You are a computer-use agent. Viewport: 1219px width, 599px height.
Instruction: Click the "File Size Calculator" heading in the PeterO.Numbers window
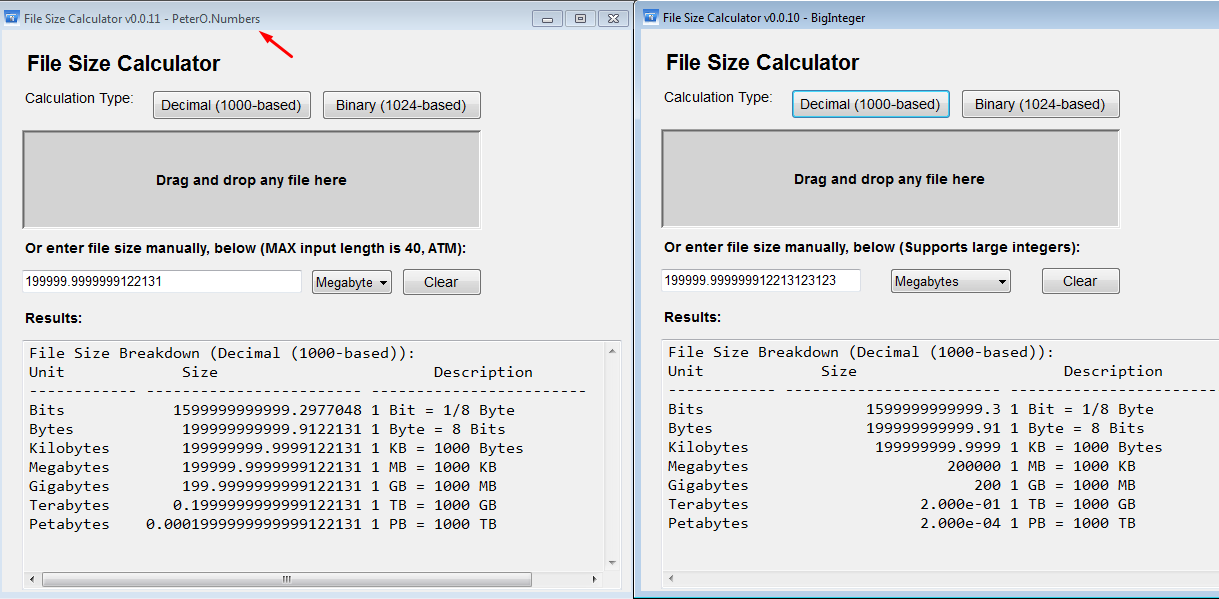[x=124, y=64]
